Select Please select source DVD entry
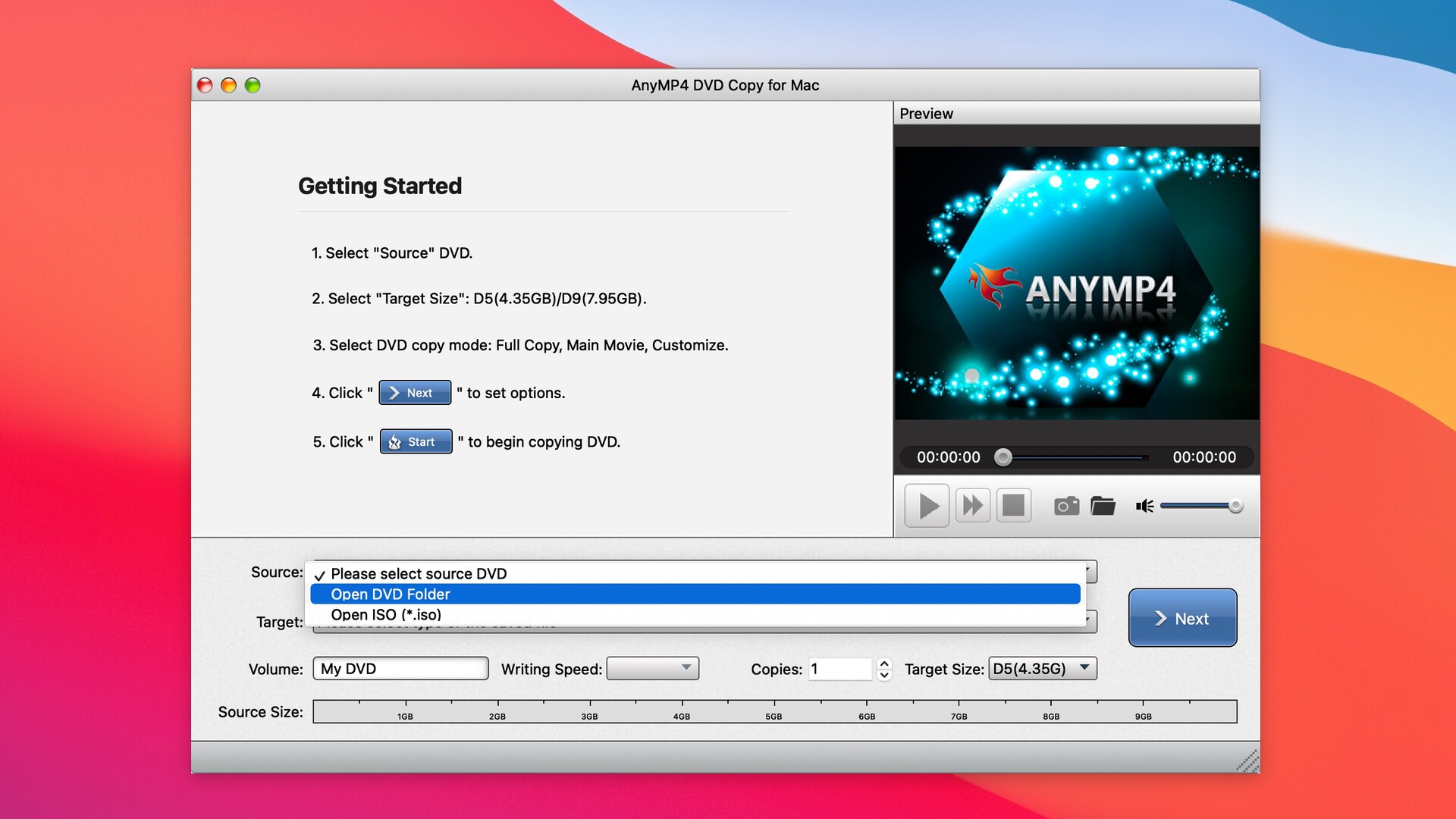 pyautogui.click(x=695, y=574)
